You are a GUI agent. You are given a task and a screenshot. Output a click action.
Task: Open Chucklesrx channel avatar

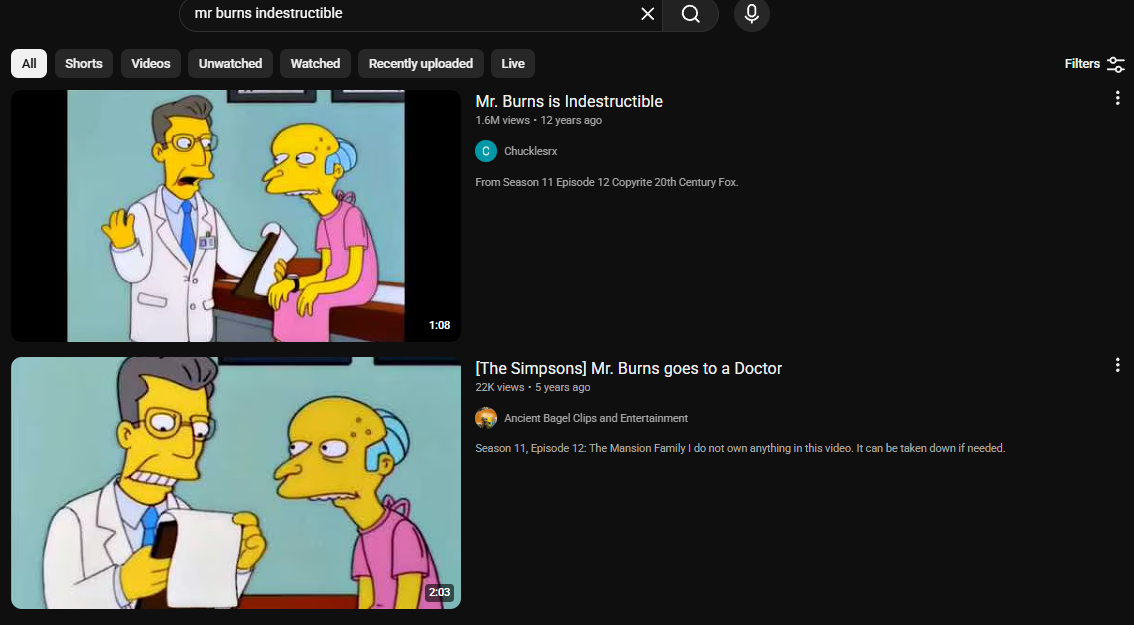pos(486,151)
